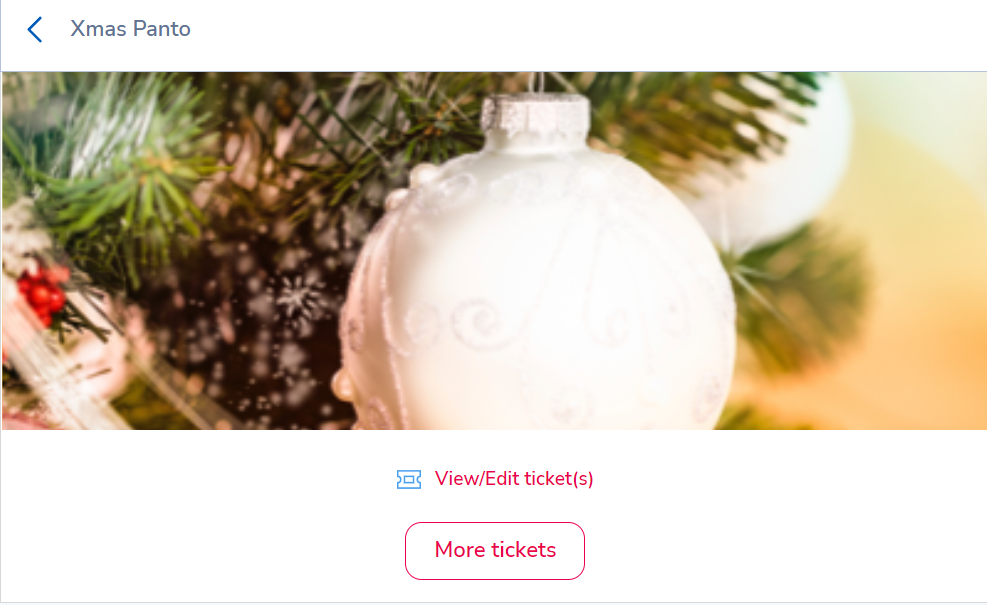This screenshot has width=987, height=605.
Task: Return to the previous screen with the back arrow
Action: tap(35, 29)
